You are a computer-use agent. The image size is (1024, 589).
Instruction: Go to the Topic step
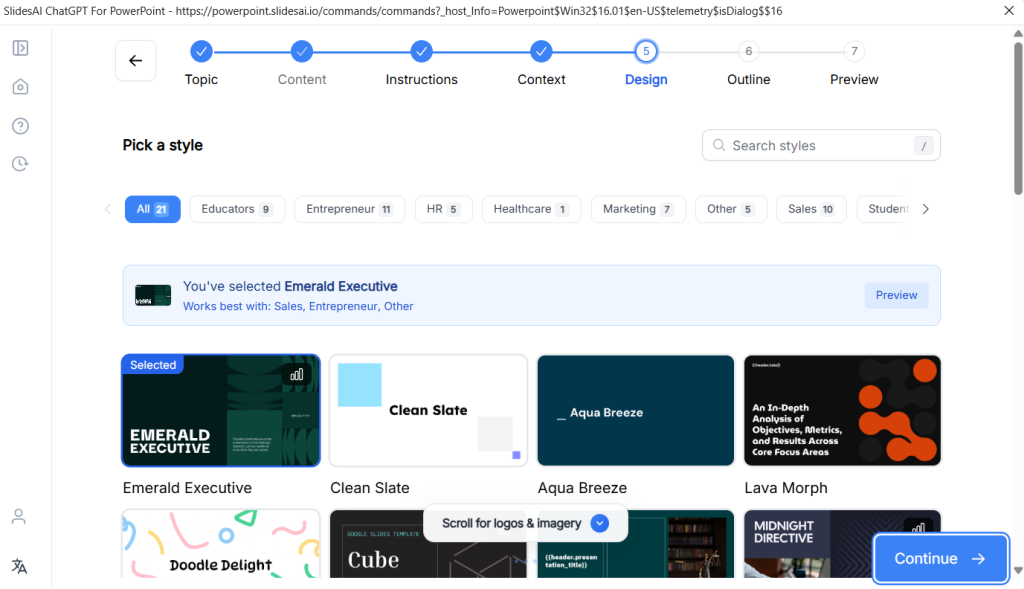click(x=201, y=51)
